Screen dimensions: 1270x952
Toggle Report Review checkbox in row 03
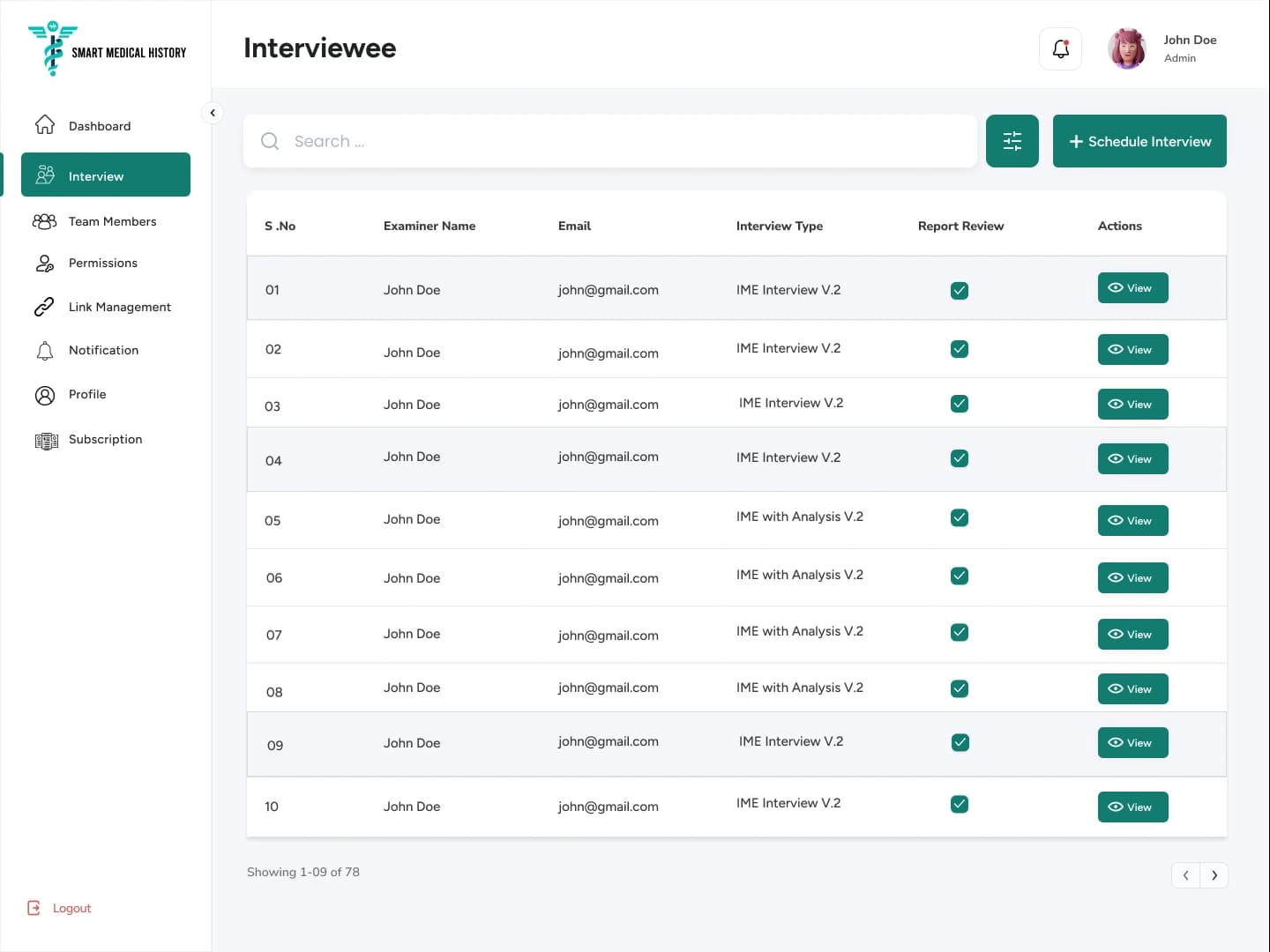coord(960,404)
